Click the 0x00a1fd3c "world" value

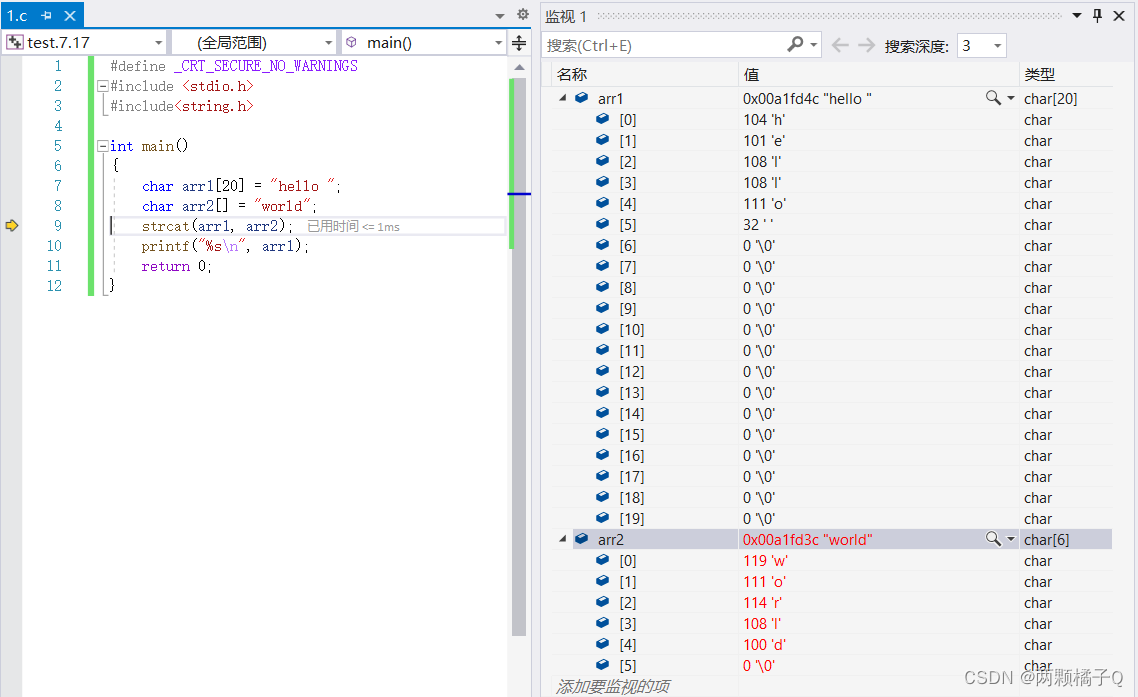coord(807,540)
